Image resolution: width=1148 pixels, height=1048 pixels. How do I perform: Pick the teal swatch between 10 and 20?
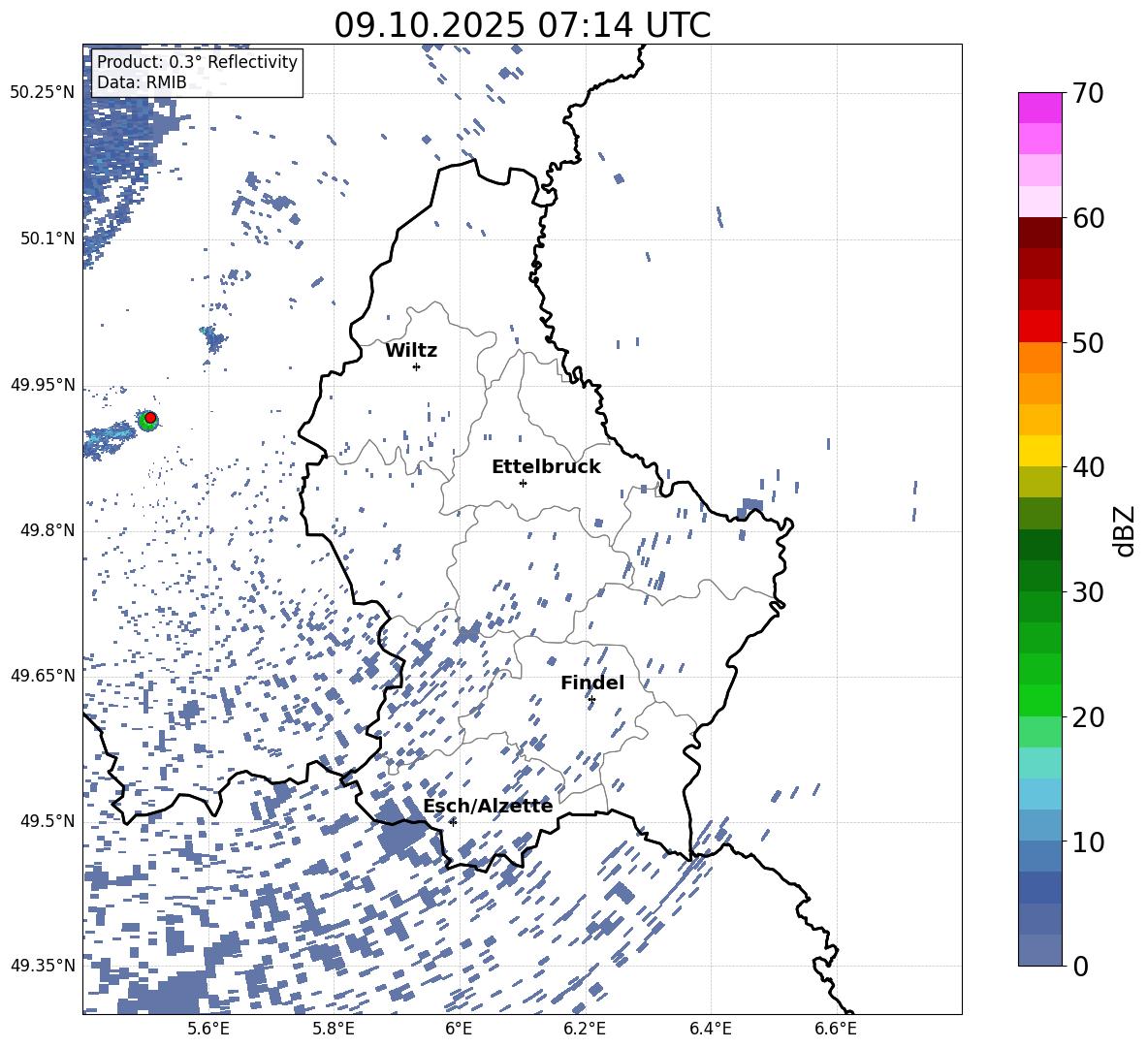tap(1039, 763)
